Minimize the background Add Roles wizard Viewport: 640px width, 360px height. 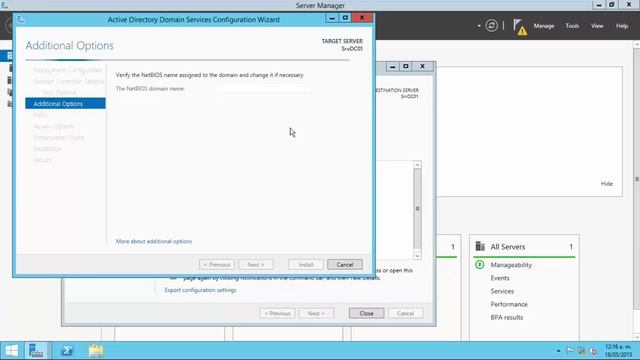[392, 67]
